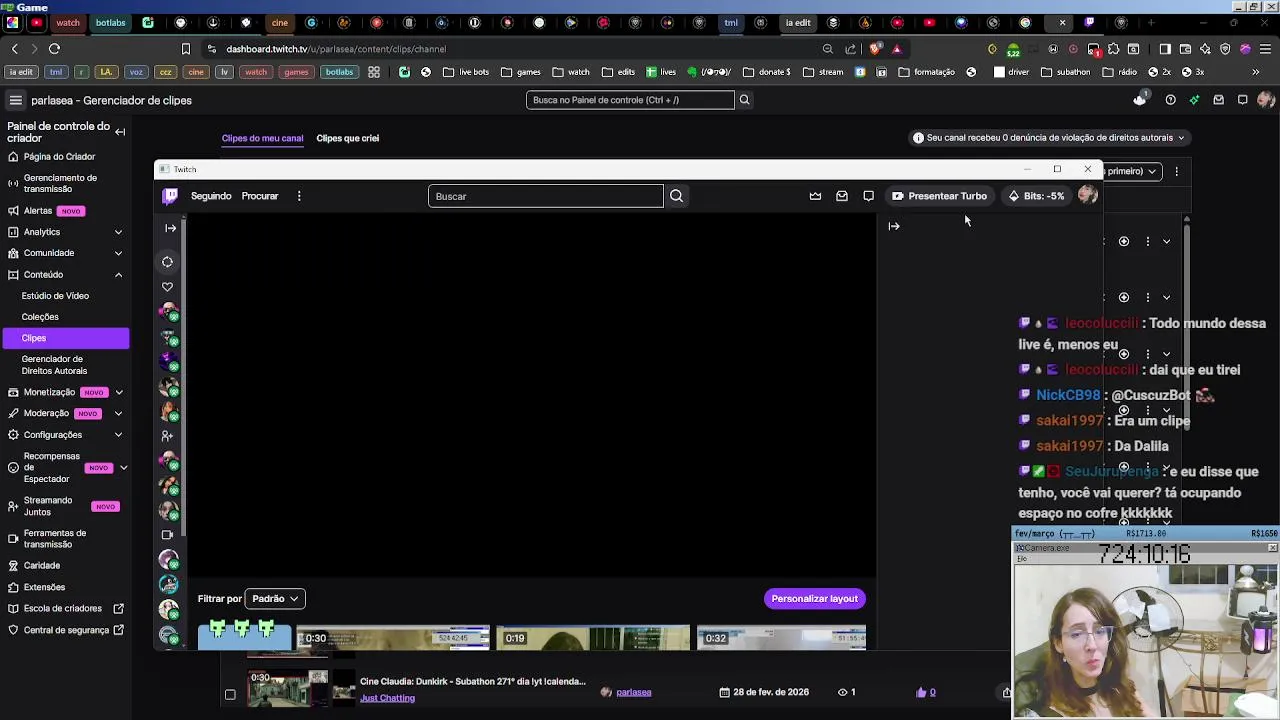Image resolution: width=1280 pixels, height=720 pixels.
Task: Collapse the chat panel arrow in Twitch popup
Action: coord(894,226)
